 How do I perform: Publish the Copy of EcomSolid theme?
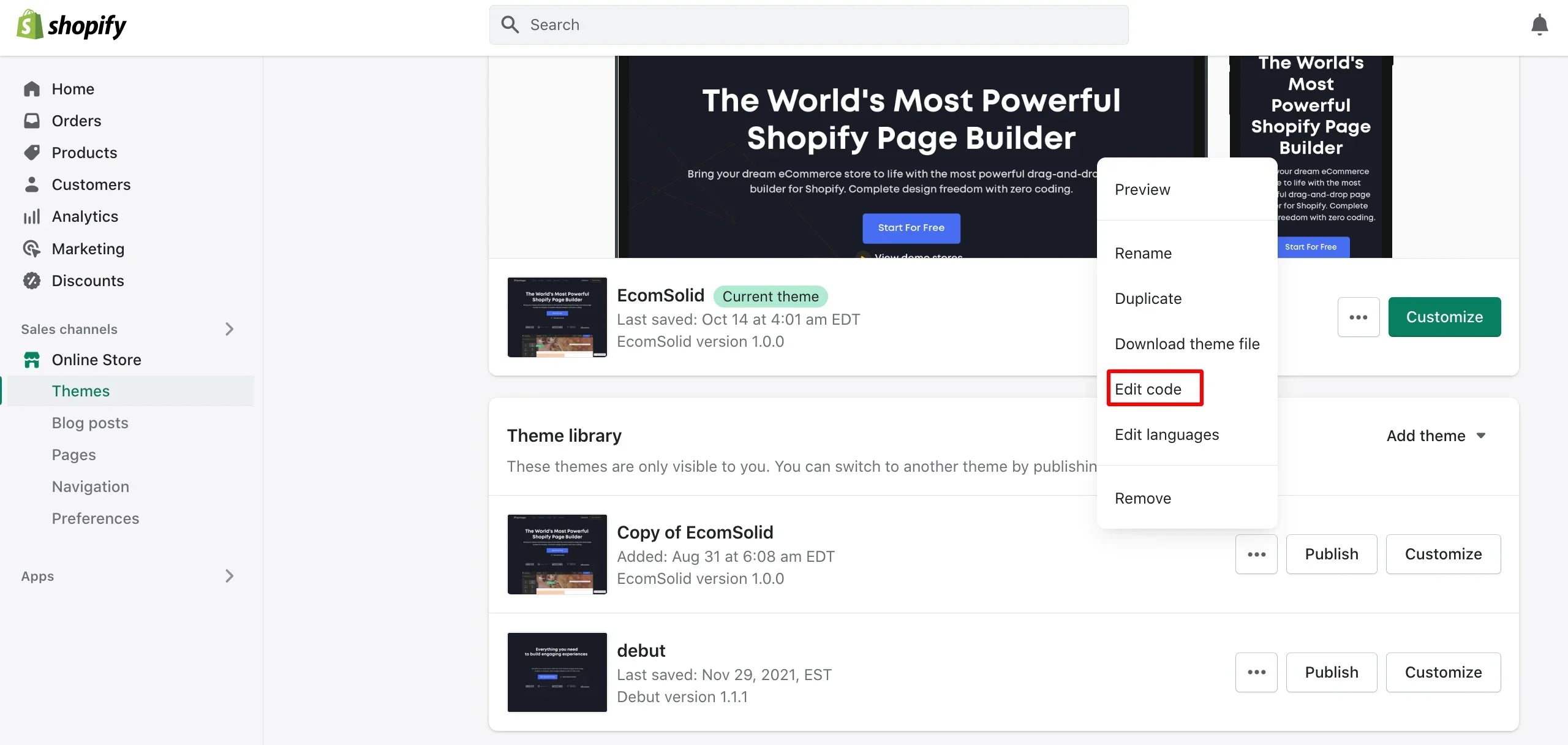tap(1332, 554)
